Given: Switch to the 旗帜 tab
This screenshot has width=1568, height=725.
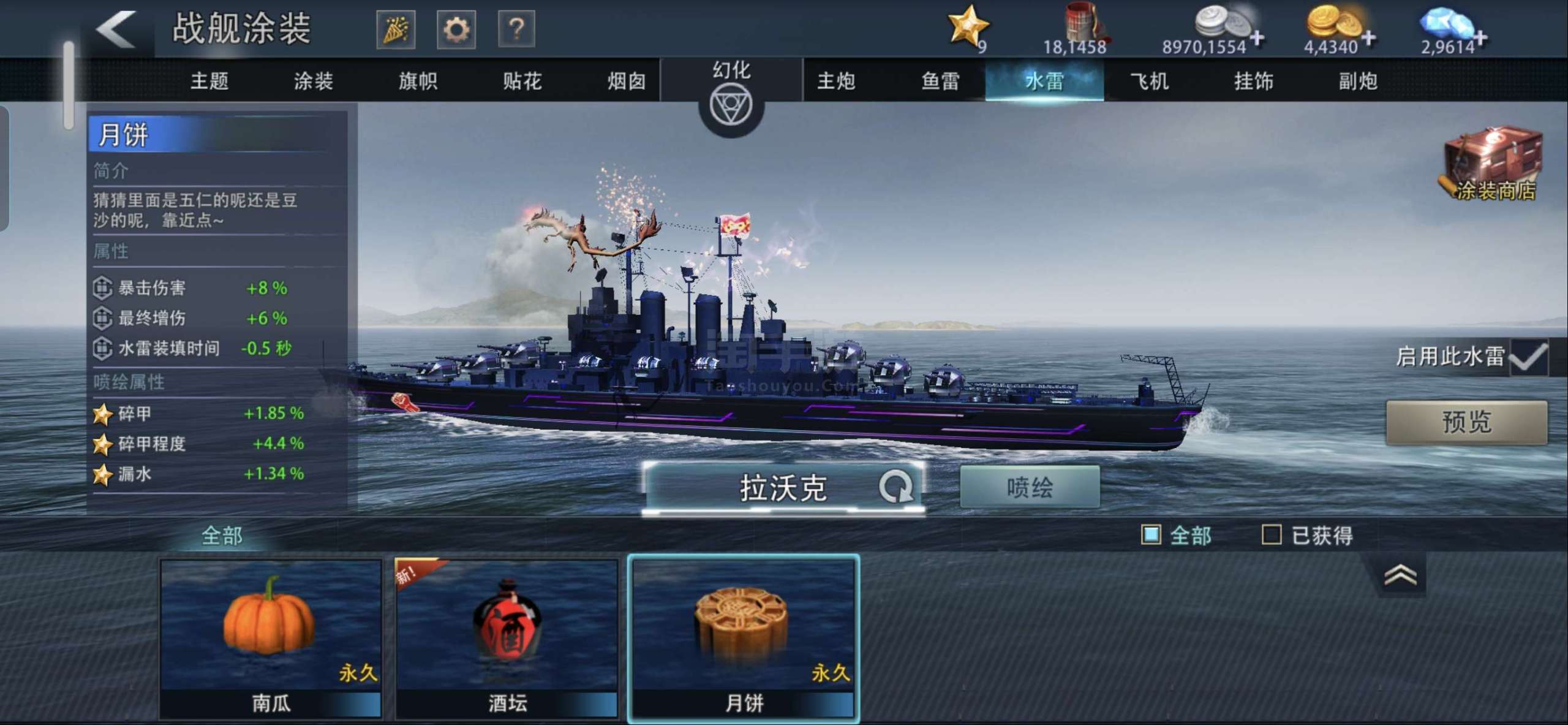Looking at the screenshot, I should (418, 81).
